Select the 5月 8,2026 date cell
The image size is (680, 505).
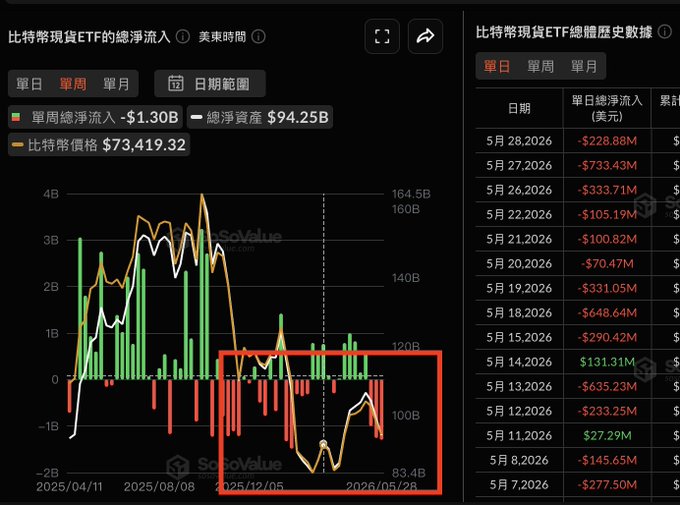click(x=519, y=460)
